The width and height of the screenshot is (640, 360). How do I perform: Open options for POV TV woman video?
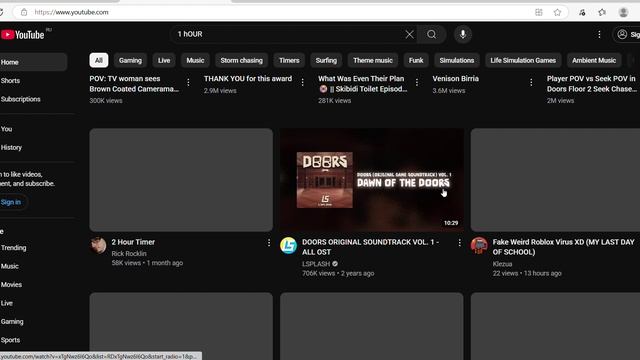click(x=188, y=82)
